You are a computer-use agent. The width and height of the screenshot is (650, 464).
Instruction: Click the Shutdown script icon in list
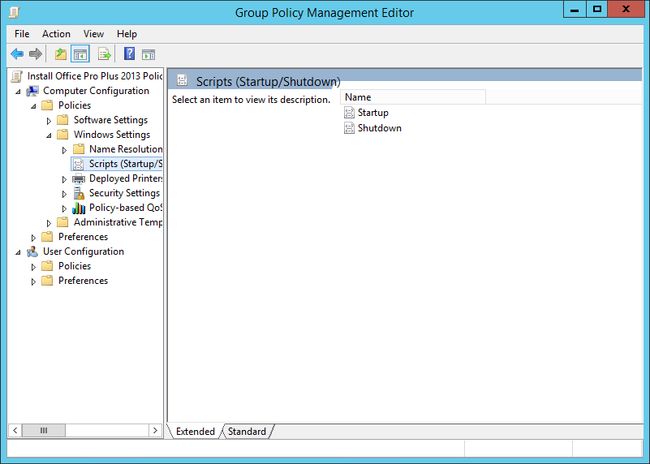pos(349,128)
